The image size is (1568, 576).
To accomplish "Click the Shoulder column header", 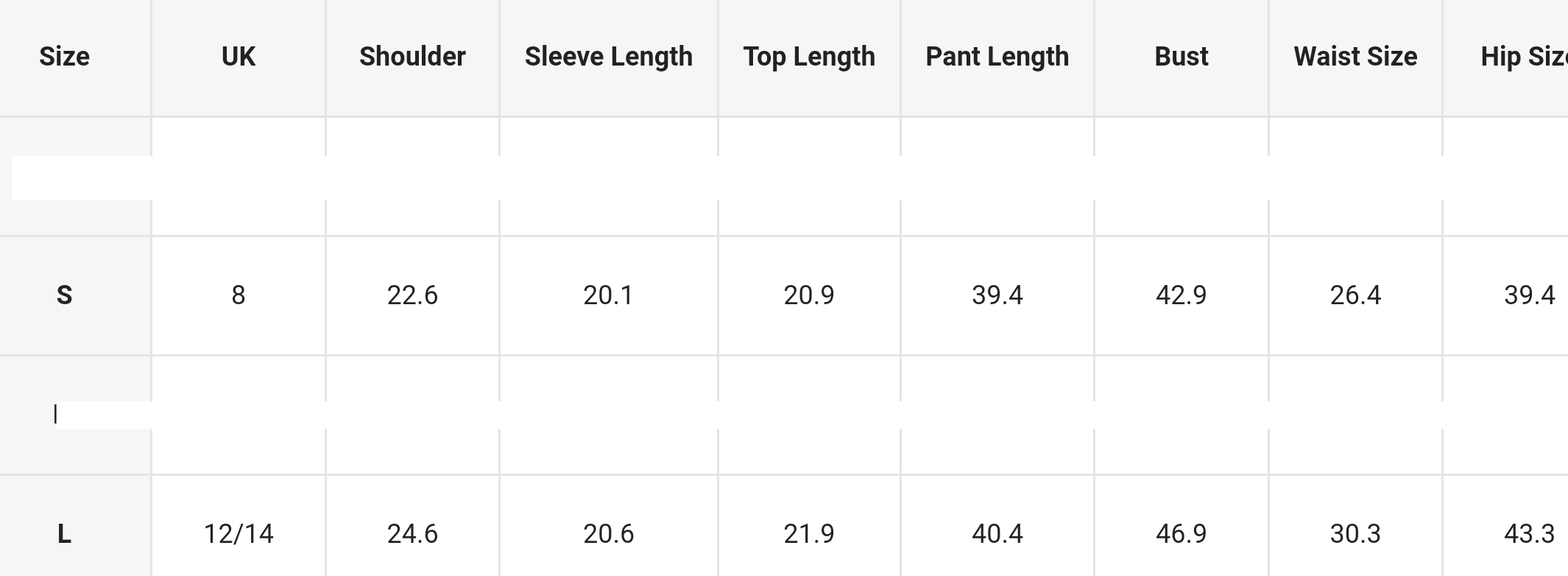I will click(x=412, y=57).
